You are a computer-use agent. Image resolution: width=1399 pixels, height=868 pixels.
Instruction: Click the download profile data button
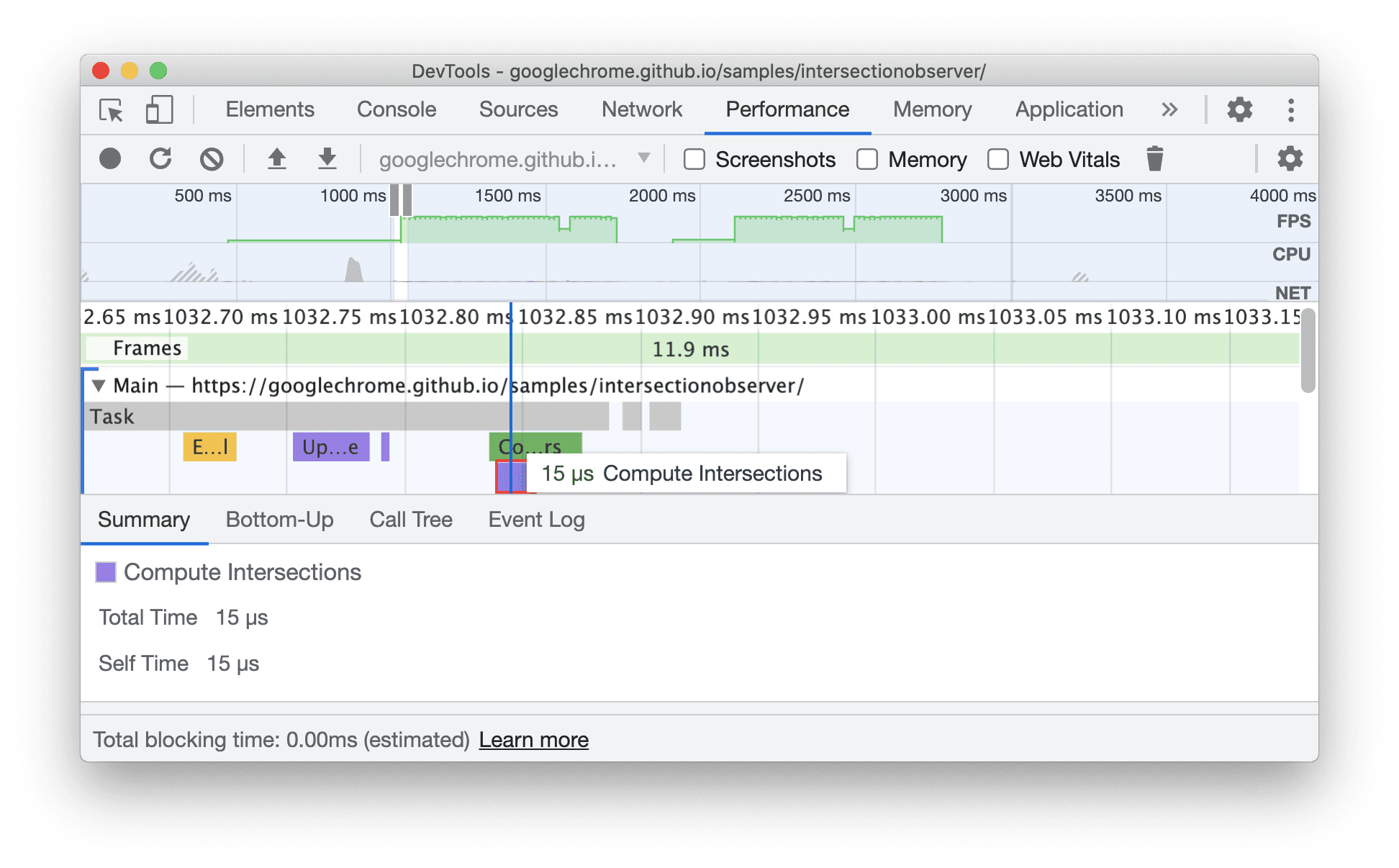click(x=320, y=159)
